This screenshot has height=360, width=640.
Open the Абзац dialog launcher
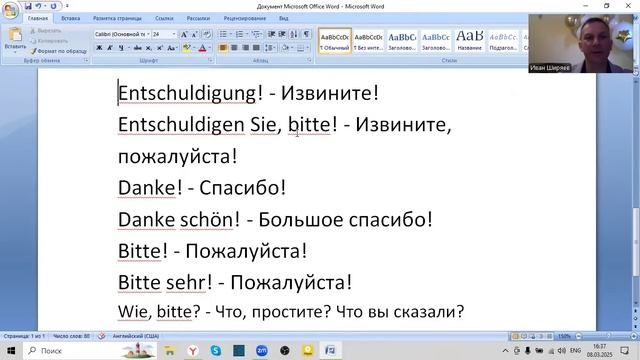309,60
